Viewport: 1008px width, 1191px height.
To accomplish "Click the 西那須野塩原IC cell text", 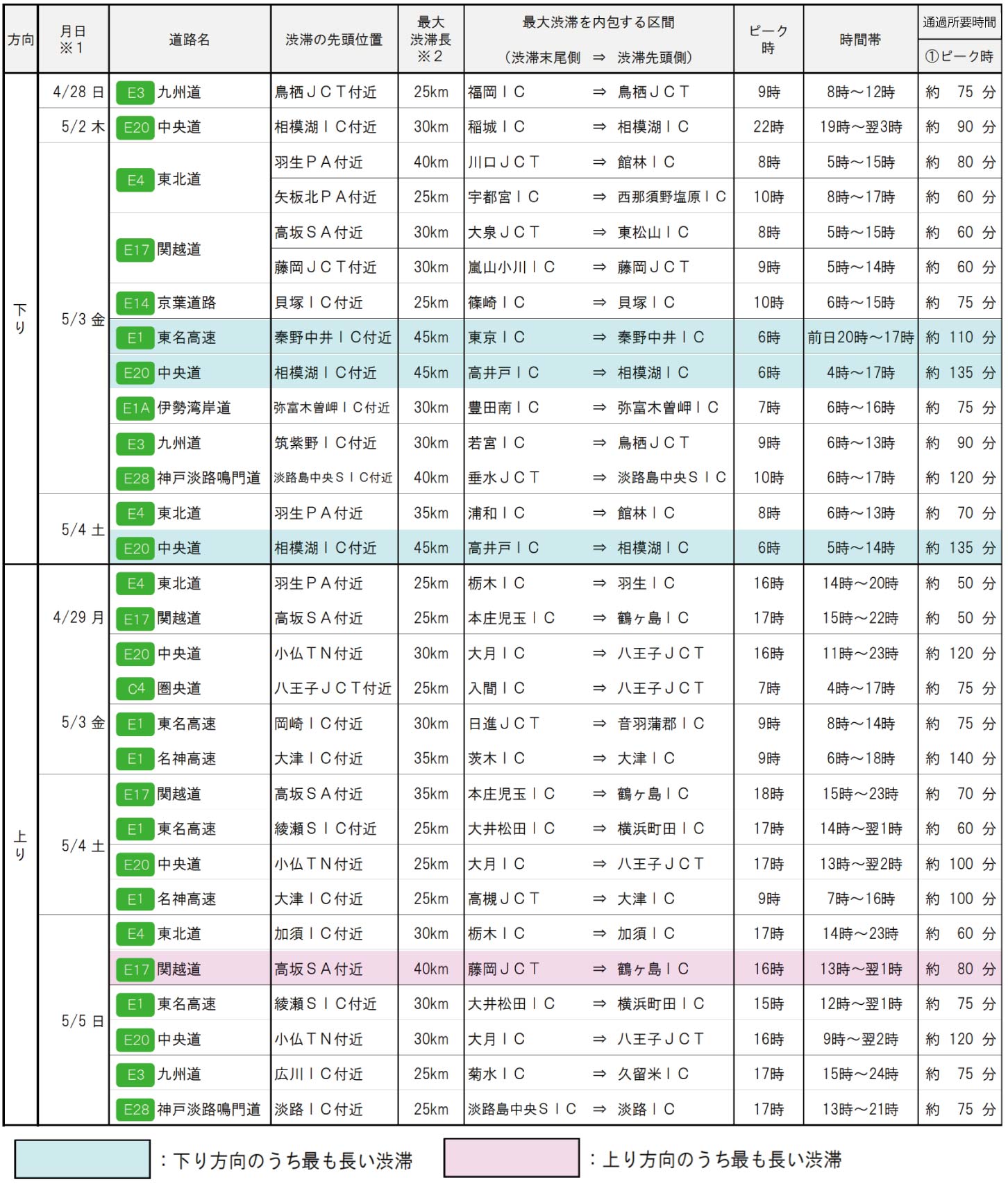I will [x=671, y=197].
